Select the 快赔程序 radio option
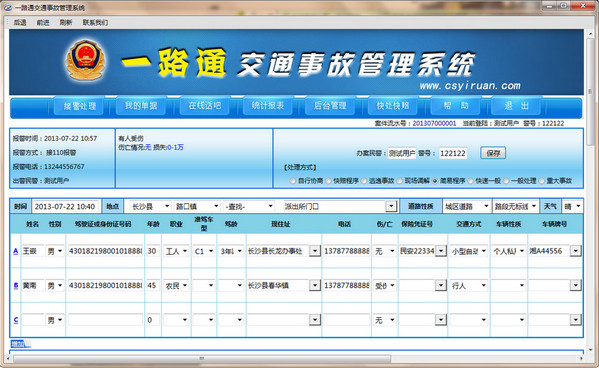The width and height of the screenshot is (599, 368). click(329, 181)
